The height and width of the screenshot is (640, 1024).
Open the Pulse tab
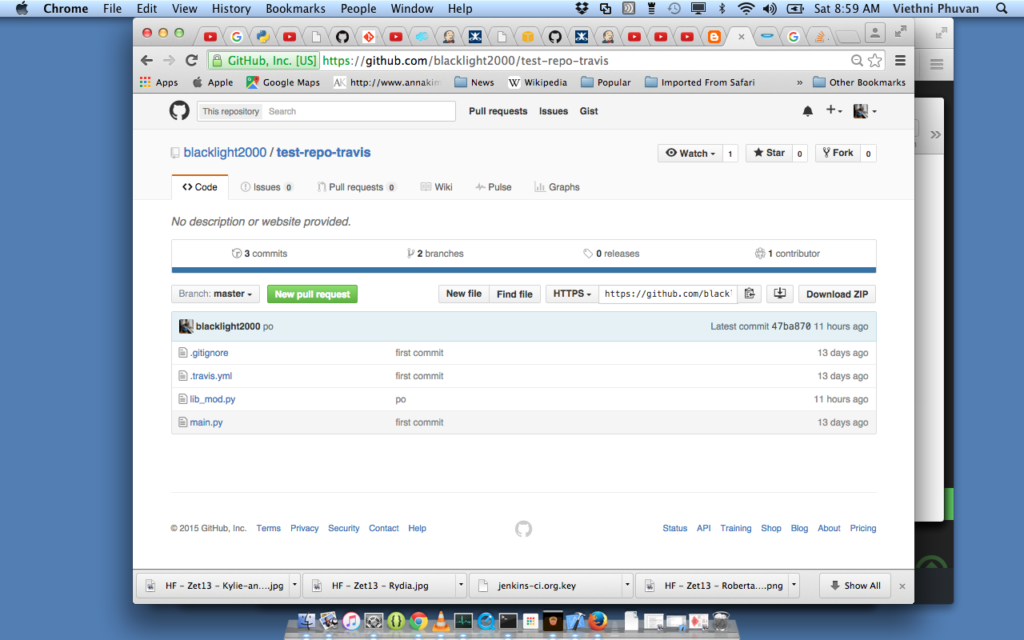[x=494, y=187]
